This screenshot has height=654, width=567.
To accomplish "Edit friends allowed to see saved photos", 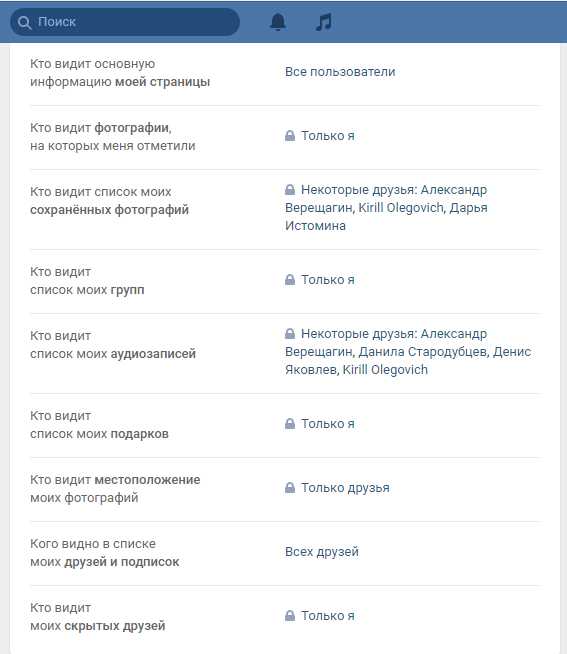I will click(x=386, y=208).
